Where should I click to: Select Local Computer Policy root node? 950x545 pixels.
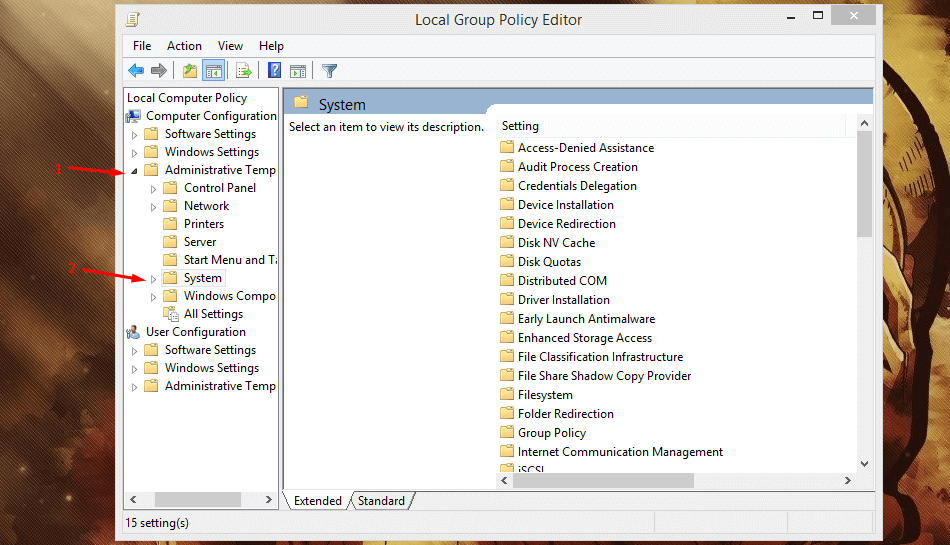(187, 97)
